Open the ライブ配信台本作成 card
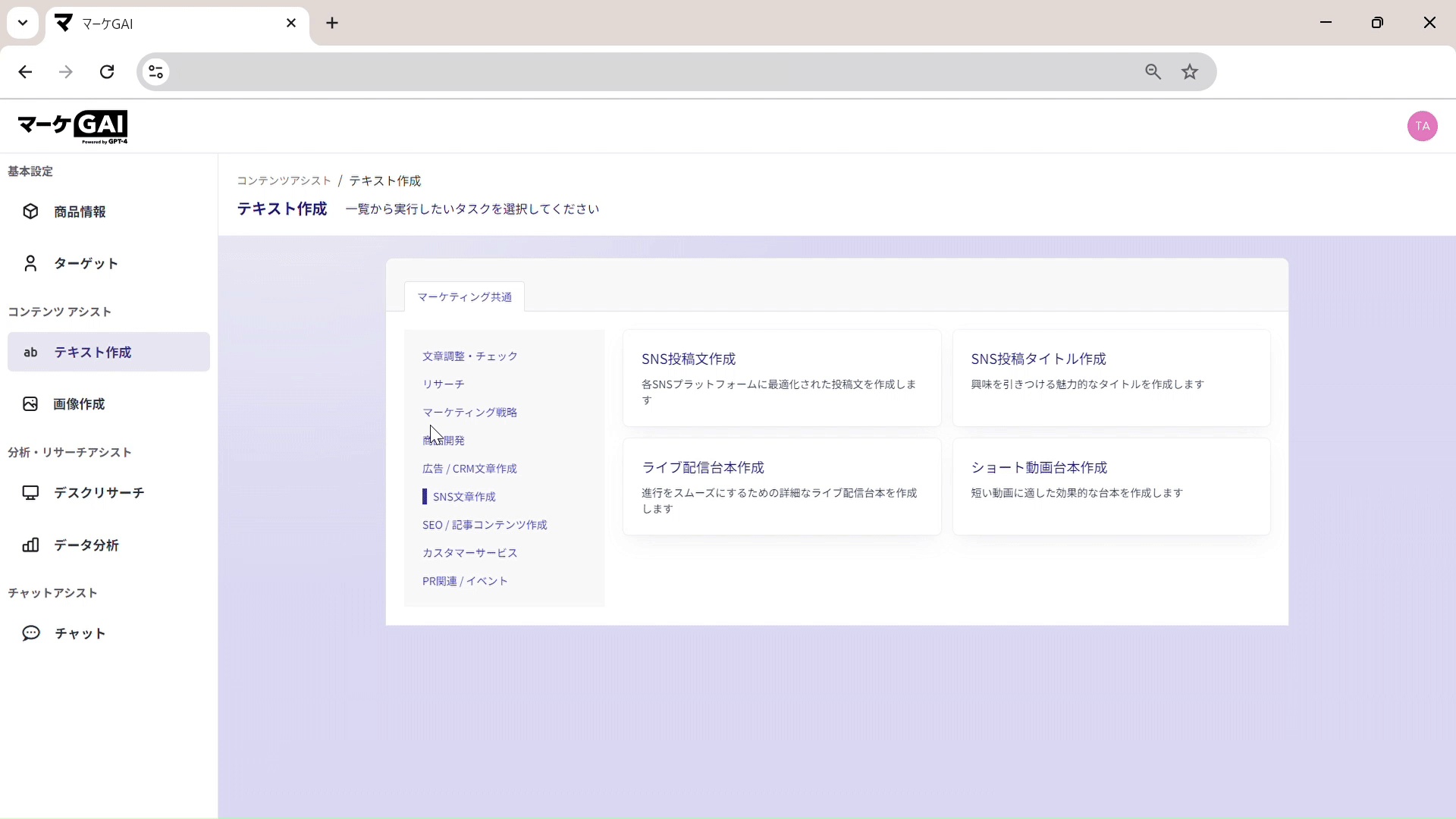 [781, 486]
